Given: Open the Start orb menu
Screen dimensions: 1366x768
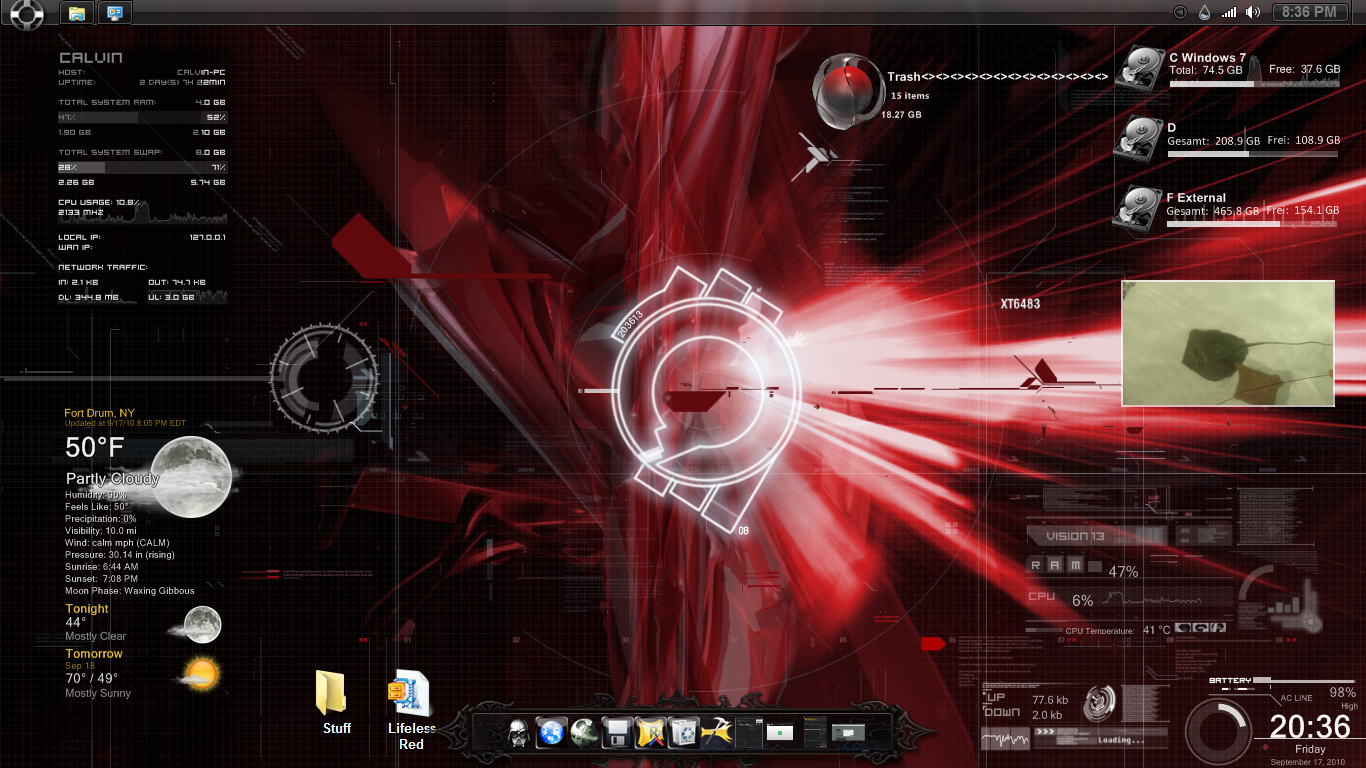Looking at the screenshot, I should coord(27,13).
